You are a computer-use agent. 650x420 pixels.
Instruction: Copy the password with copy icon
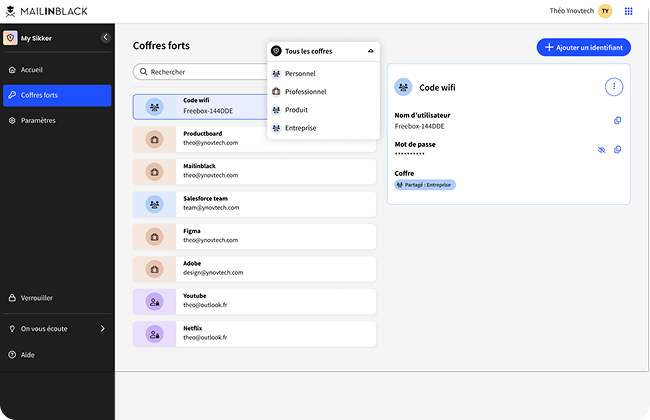tap(617, 149)
